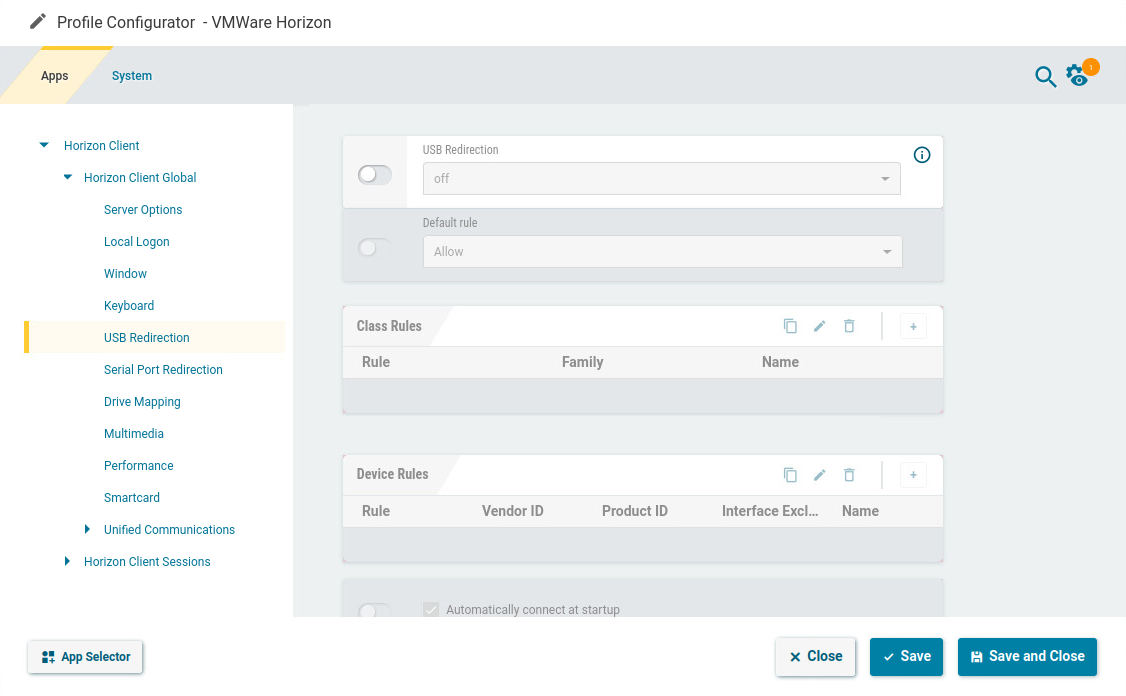Open Local Logon settings

(x=136, y=241)
